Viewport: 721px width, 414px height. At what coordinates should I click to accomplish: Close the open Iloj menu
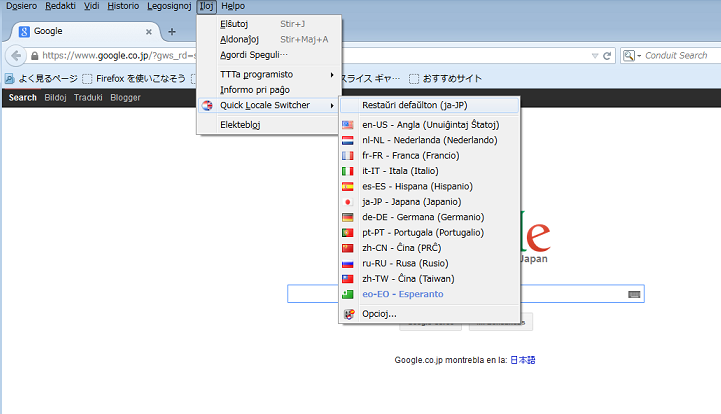[x=206, y=6]
